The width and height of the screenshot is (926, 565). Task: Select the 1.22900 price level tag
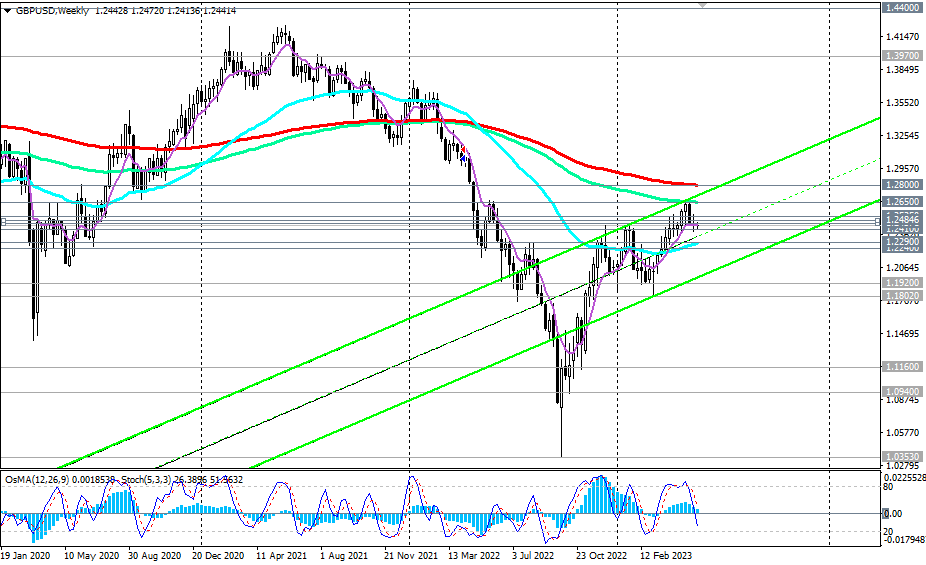click(902, 241)
